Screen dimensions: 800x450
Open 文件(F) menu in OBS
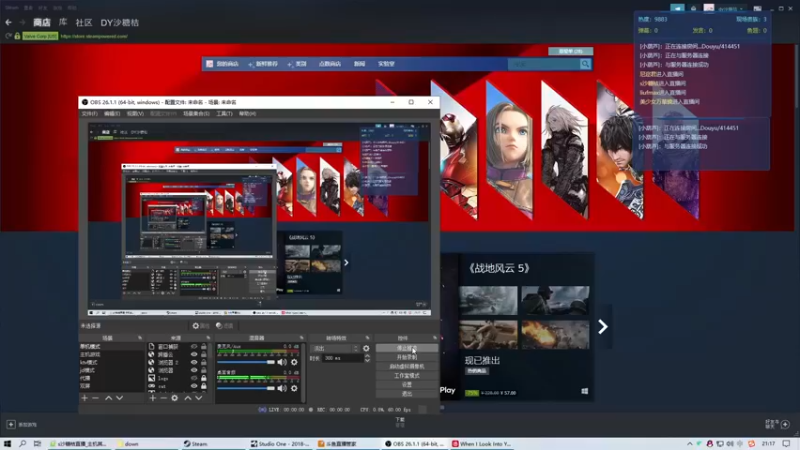click(90, 113)
